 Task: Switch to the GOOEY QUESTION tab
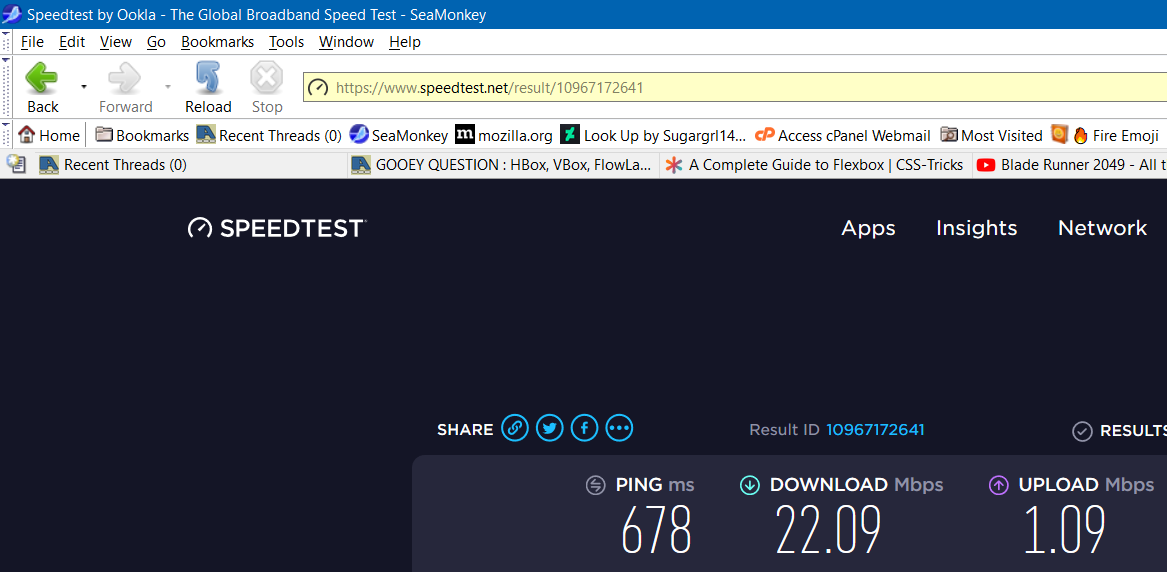click(502, 165)
